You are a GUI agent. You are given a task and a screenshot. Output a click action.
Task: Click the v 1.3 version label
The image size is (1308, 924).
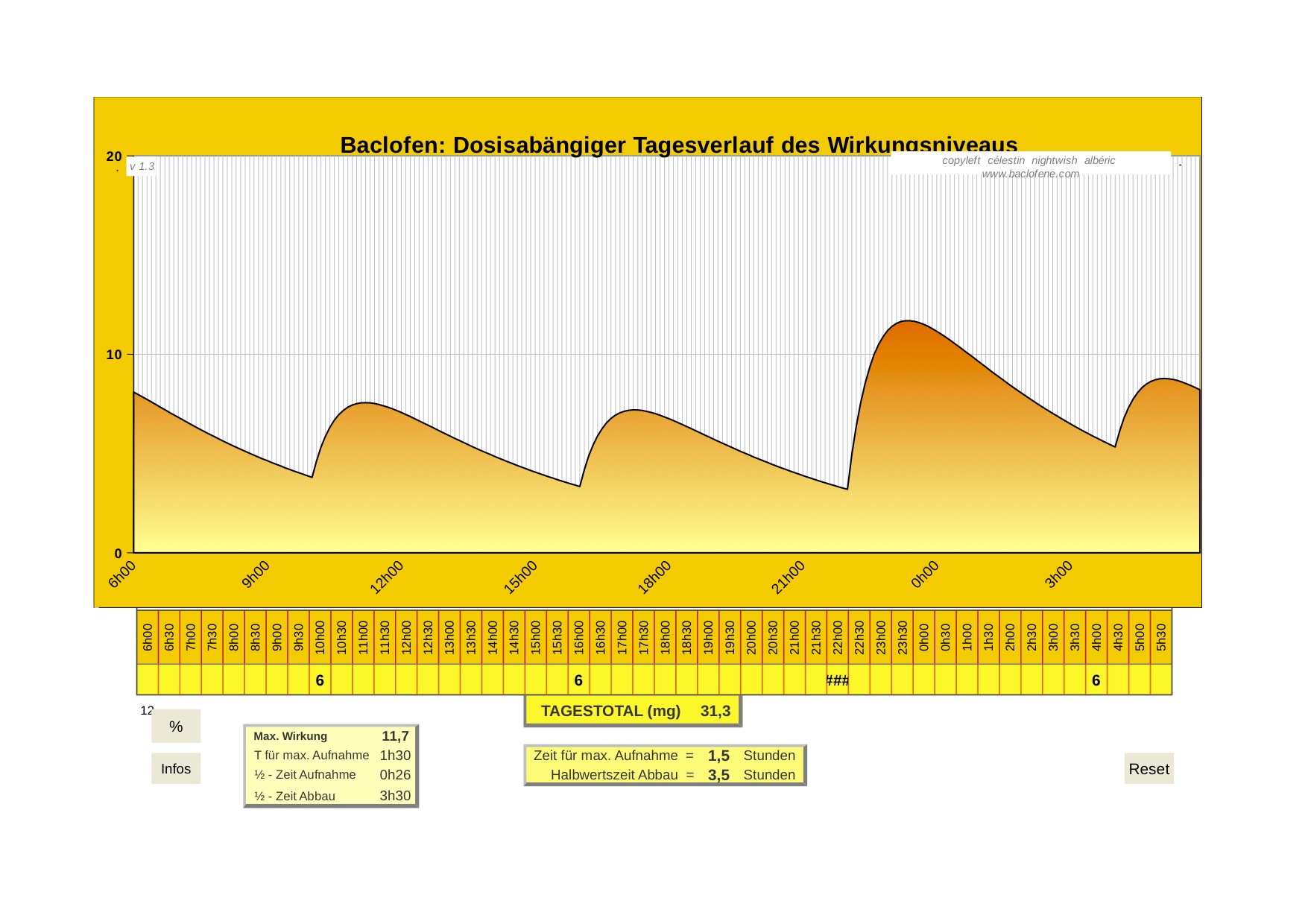coord(142,166)
